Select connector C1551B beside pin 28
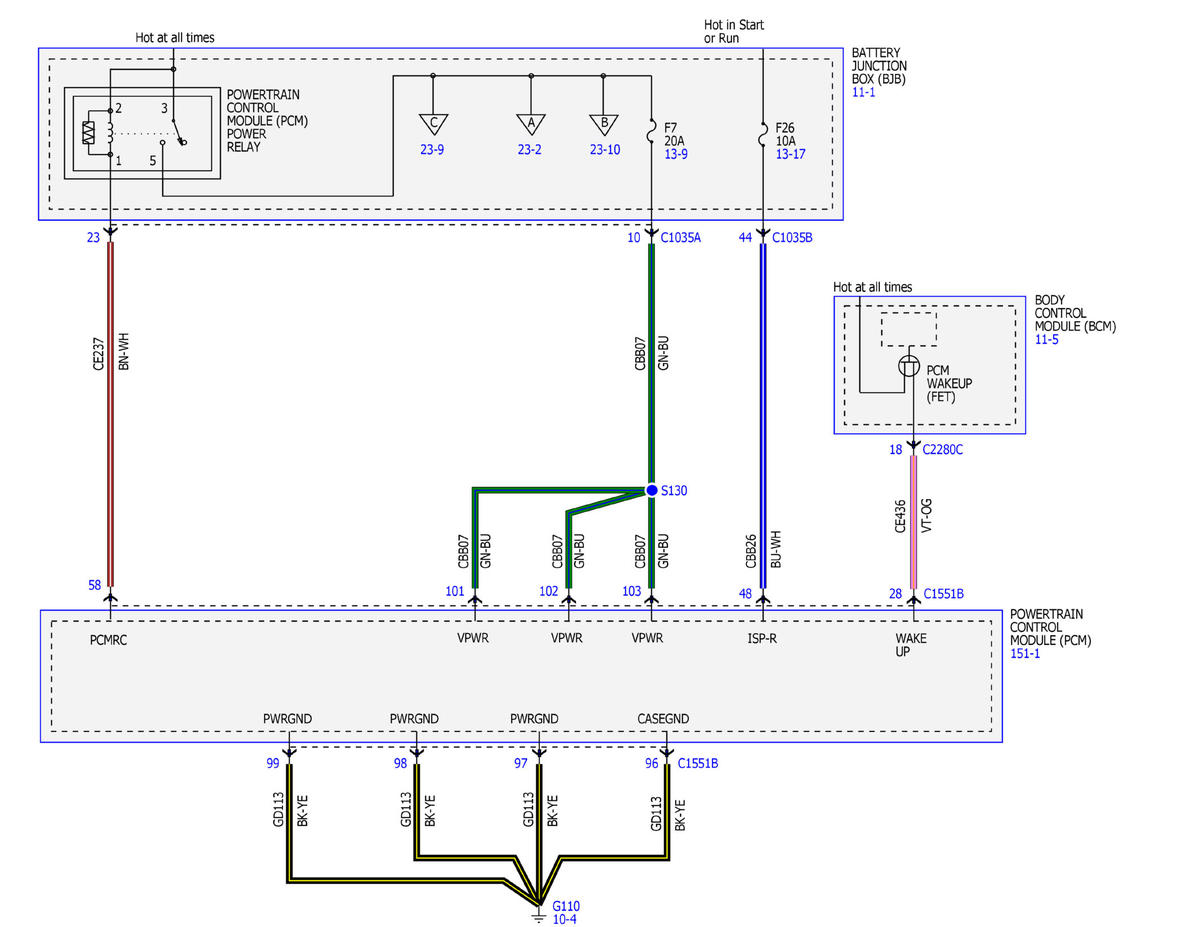 944,593
